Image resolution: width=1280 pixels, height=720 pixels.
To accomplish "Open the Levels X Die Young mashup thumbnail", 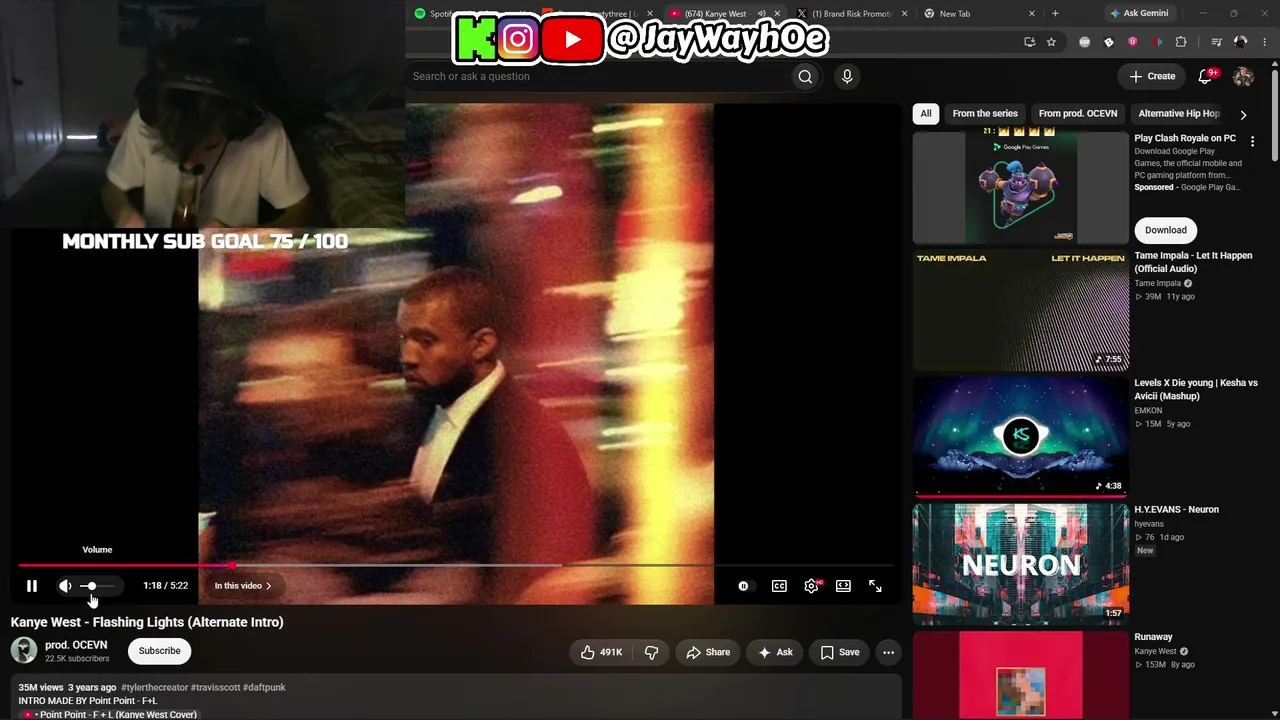I will point(1021,437).
